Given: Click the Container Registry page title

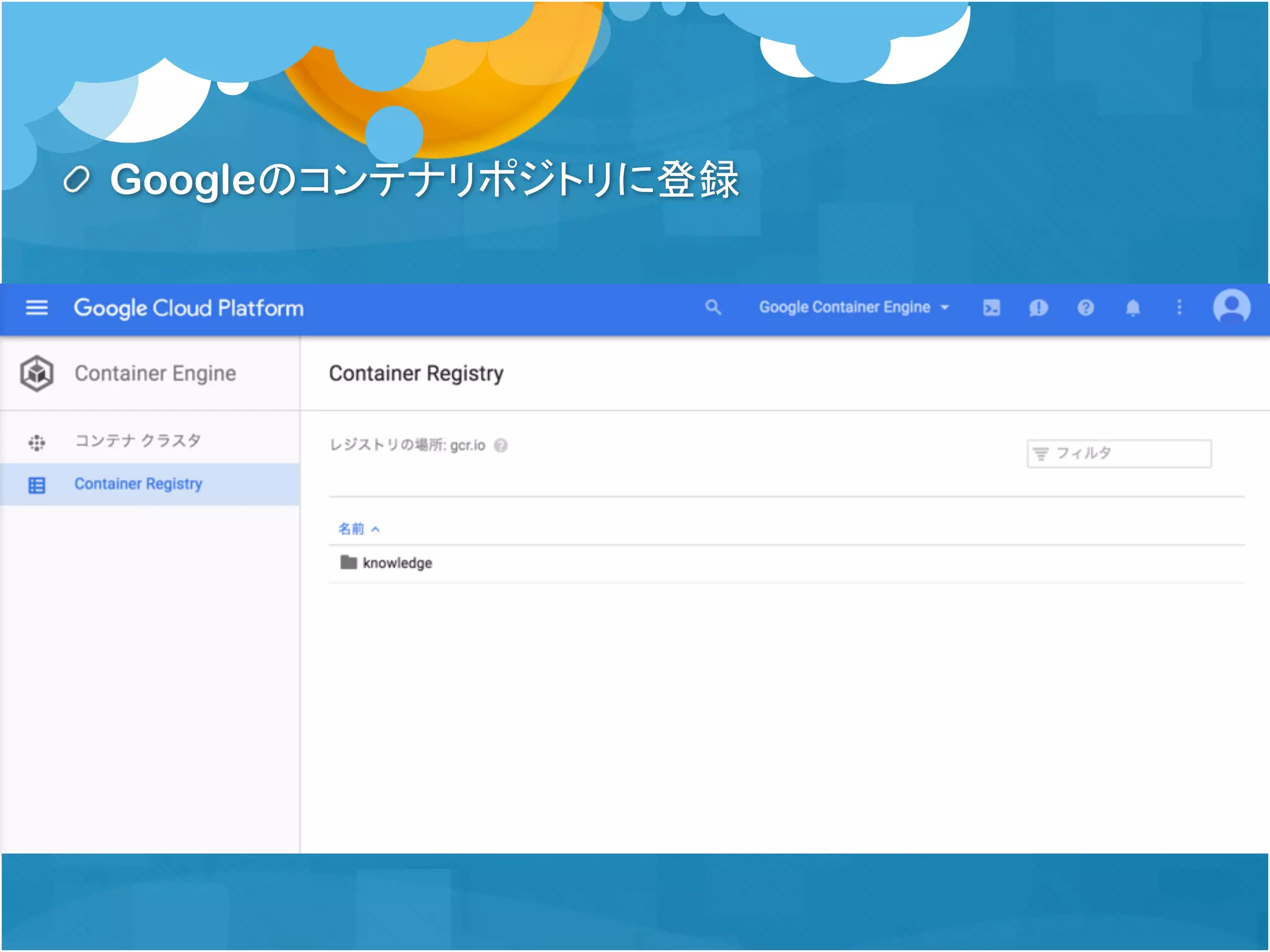Looking at the screenshot, I should (416, 373).
